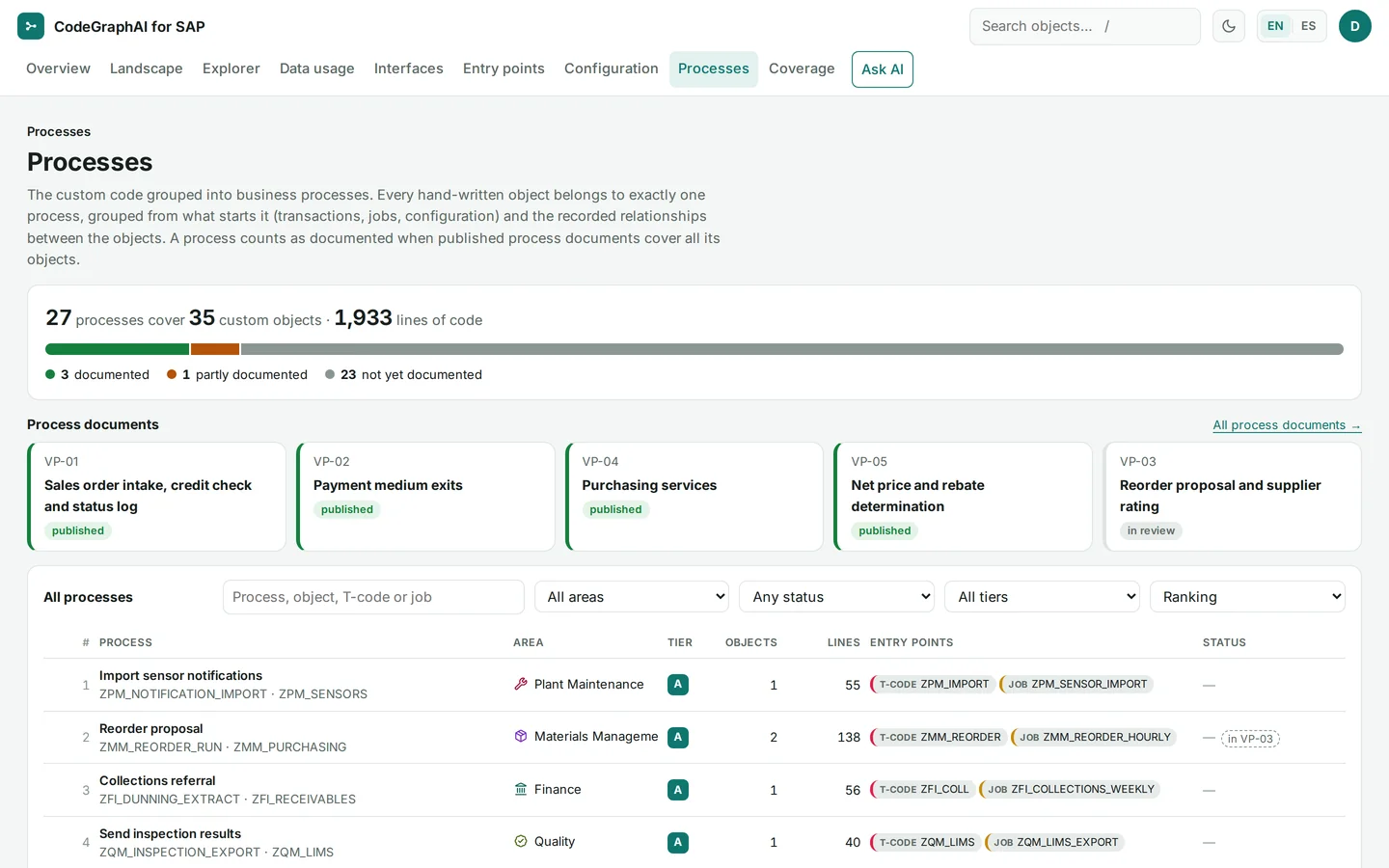
Task: Open the Data usage tab
Action: (317, 68)
